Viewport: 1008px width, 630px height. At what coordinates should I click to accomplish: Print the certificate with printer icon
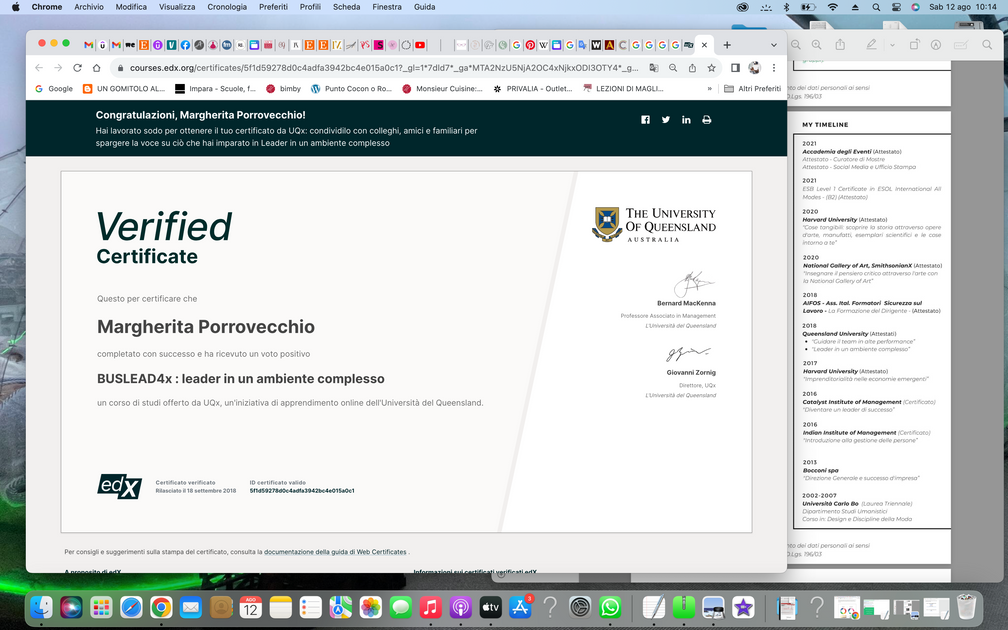click(x=706, y=120)
